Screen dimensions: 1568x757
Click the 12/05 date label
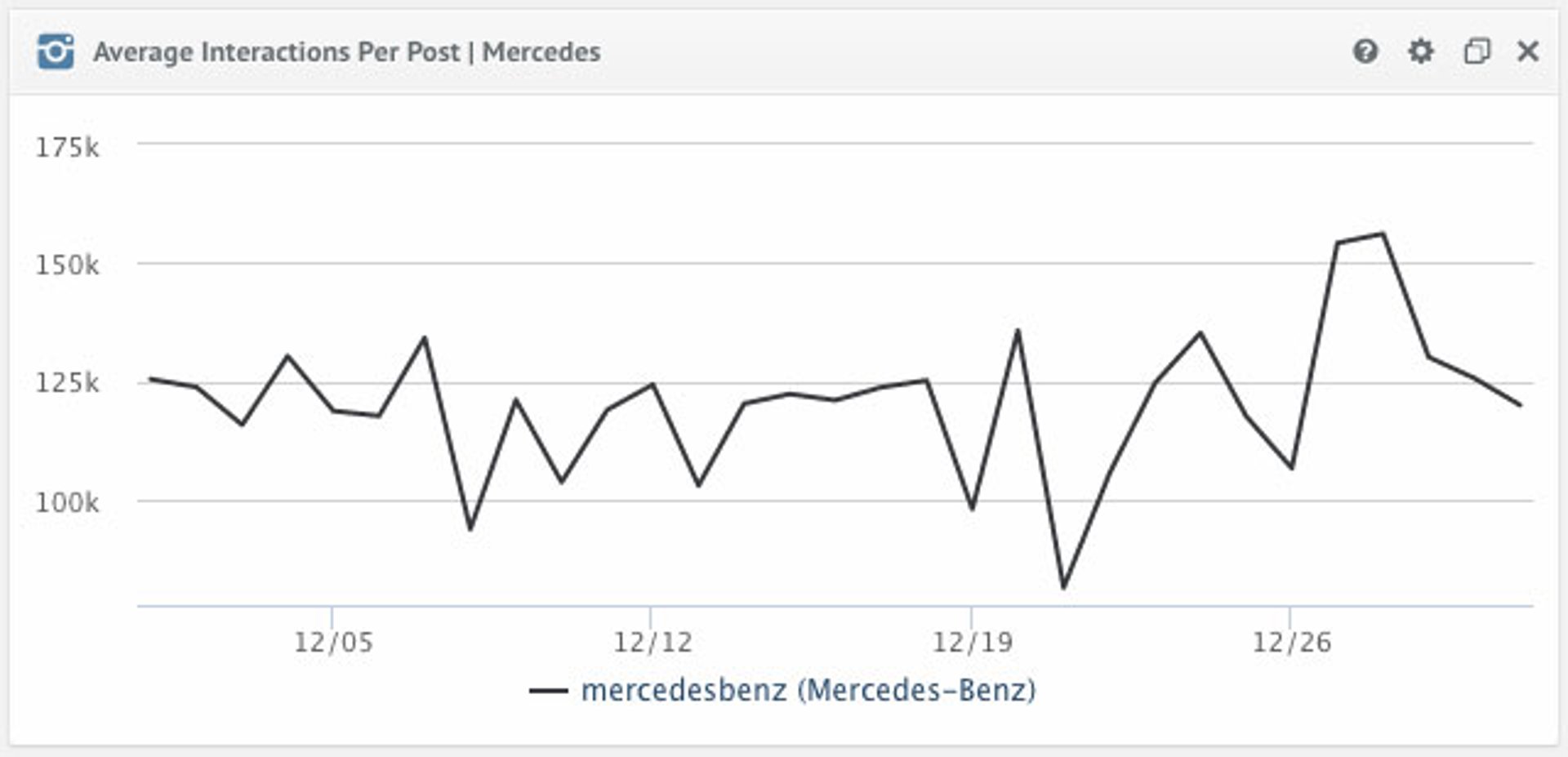335,642
